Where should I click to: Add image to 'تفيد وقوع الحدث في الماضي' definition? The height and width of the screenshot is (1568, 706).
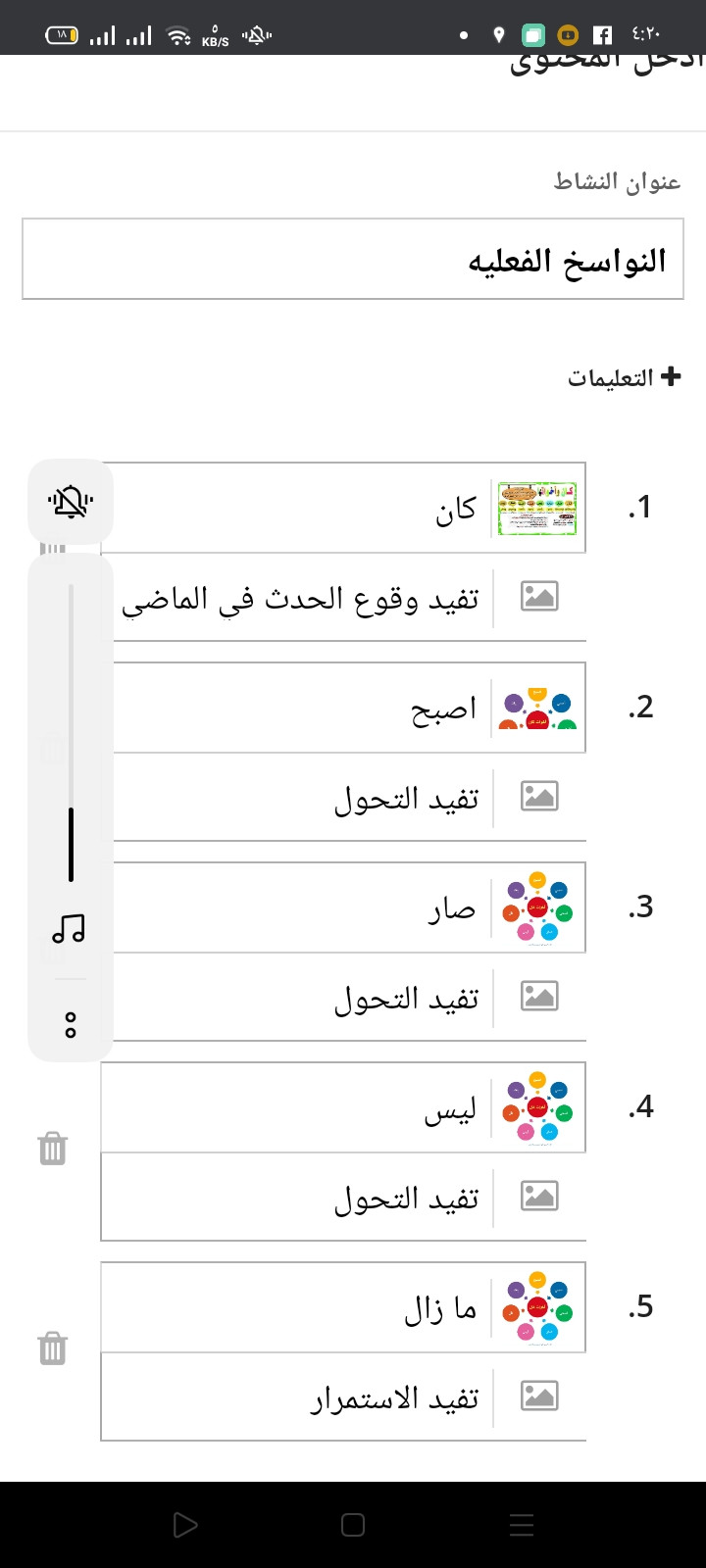(x=539, y=596)
